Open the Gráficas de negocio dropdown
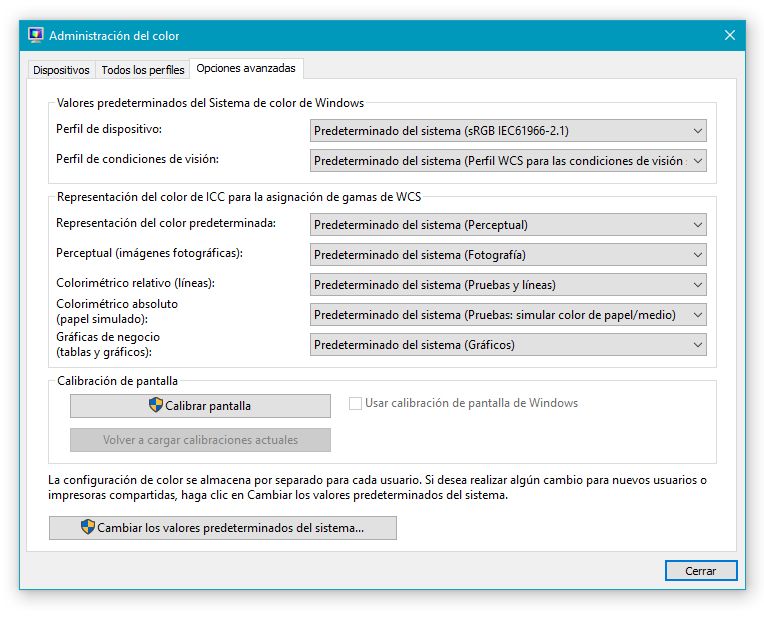 (508, 345)
